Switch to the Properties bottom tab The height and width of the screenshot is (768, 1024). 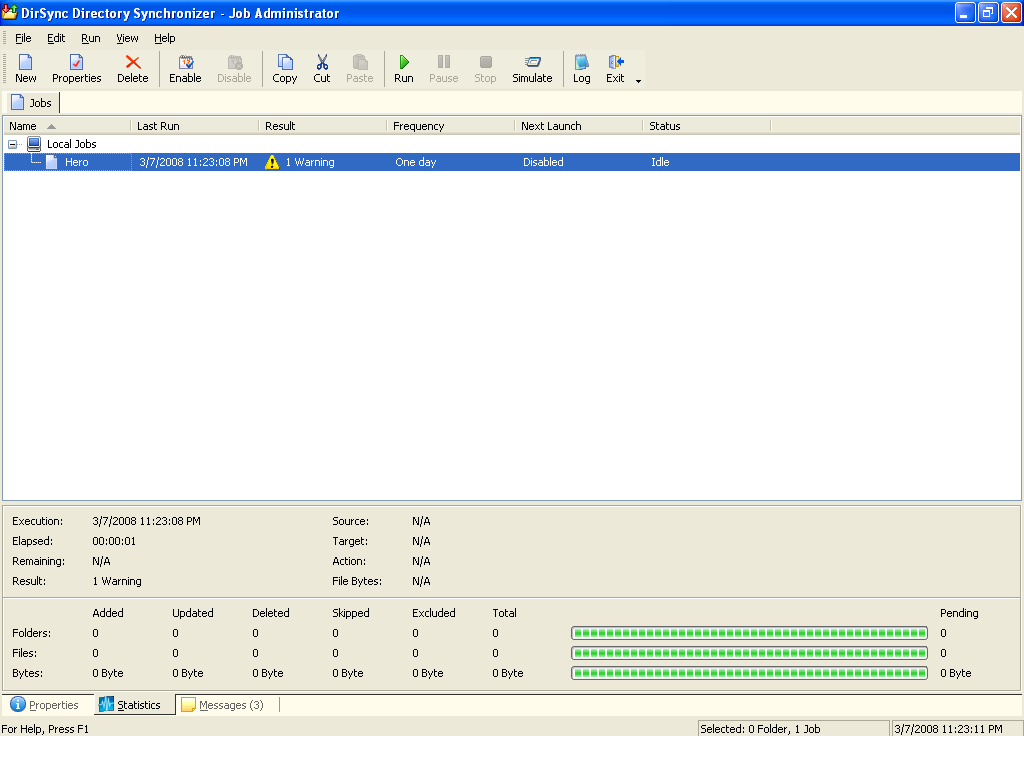tap(46, 705)
